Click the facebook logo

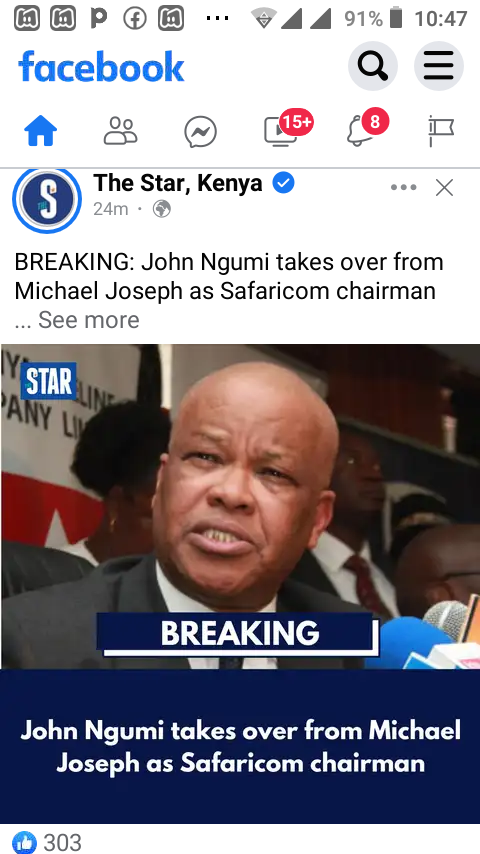(x=101, y=66)
